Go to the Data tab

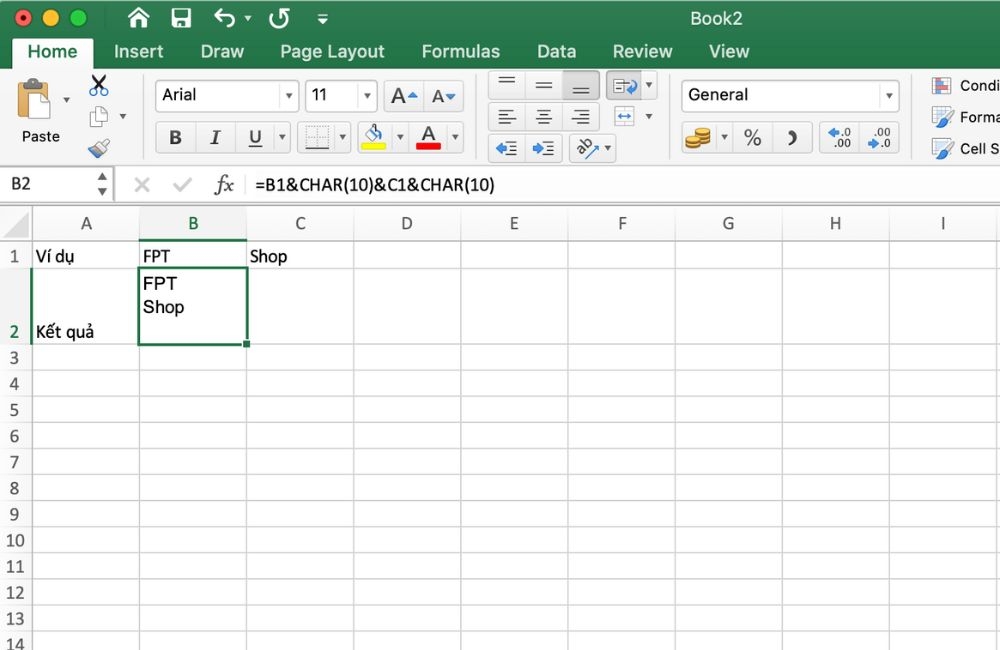coord(556,51)
